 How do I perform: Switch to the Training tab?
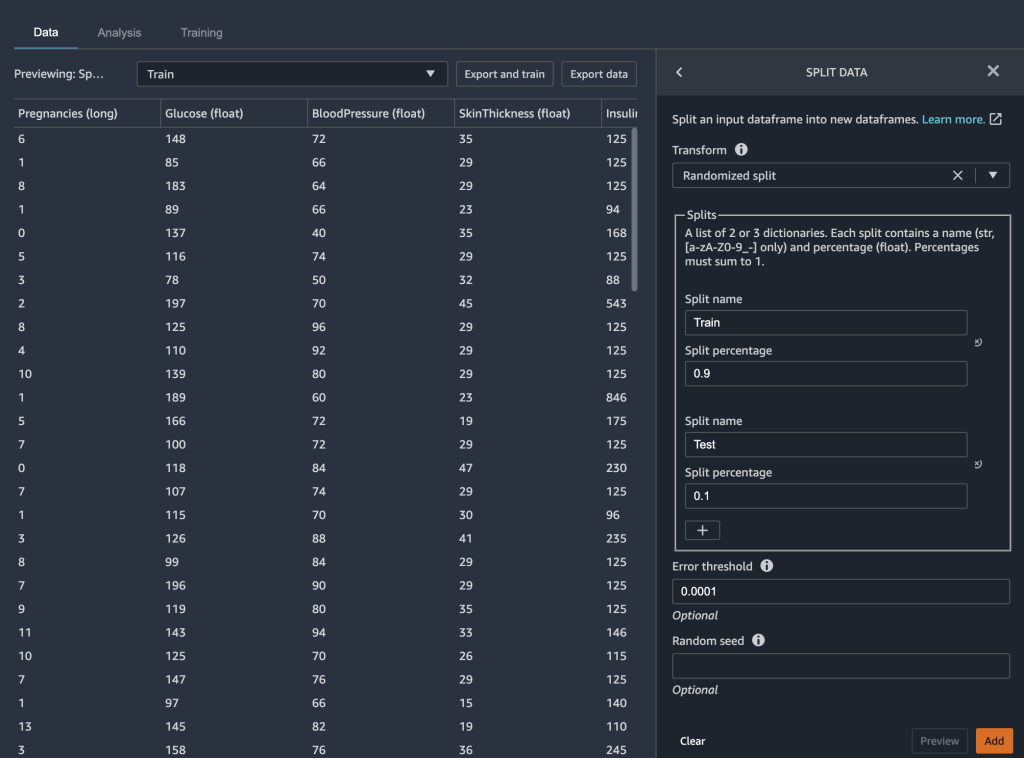coord(201,33)
